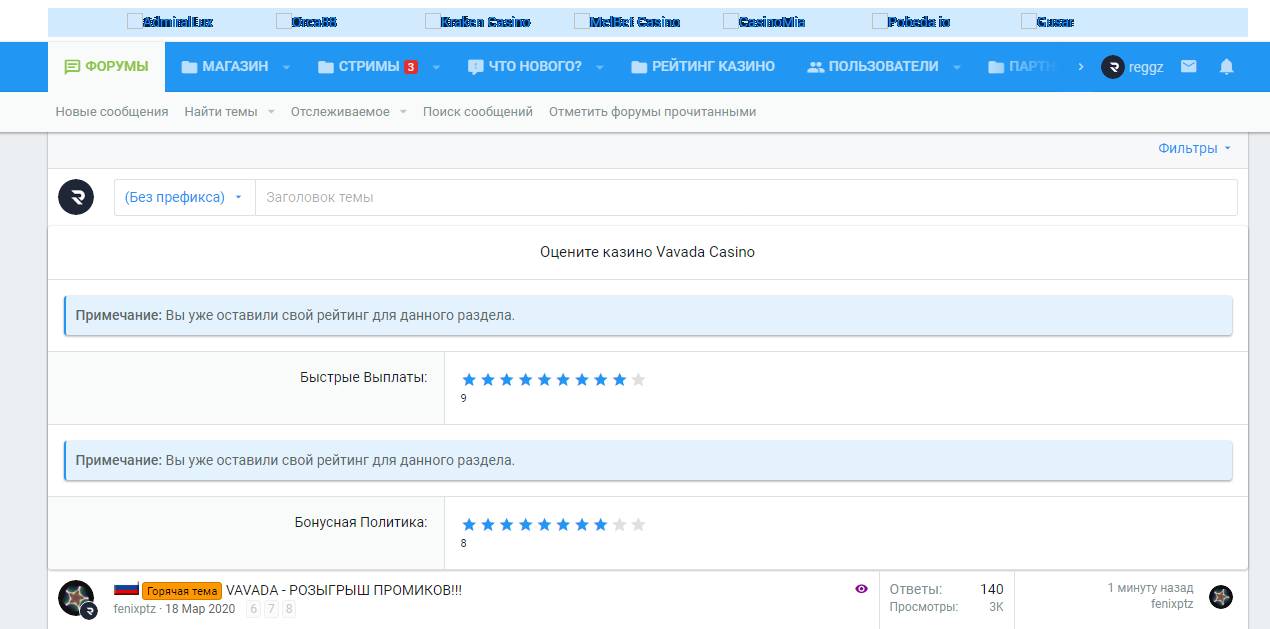Click the watched-thread eye icon on VAVADA thread

tap(861, 589)
